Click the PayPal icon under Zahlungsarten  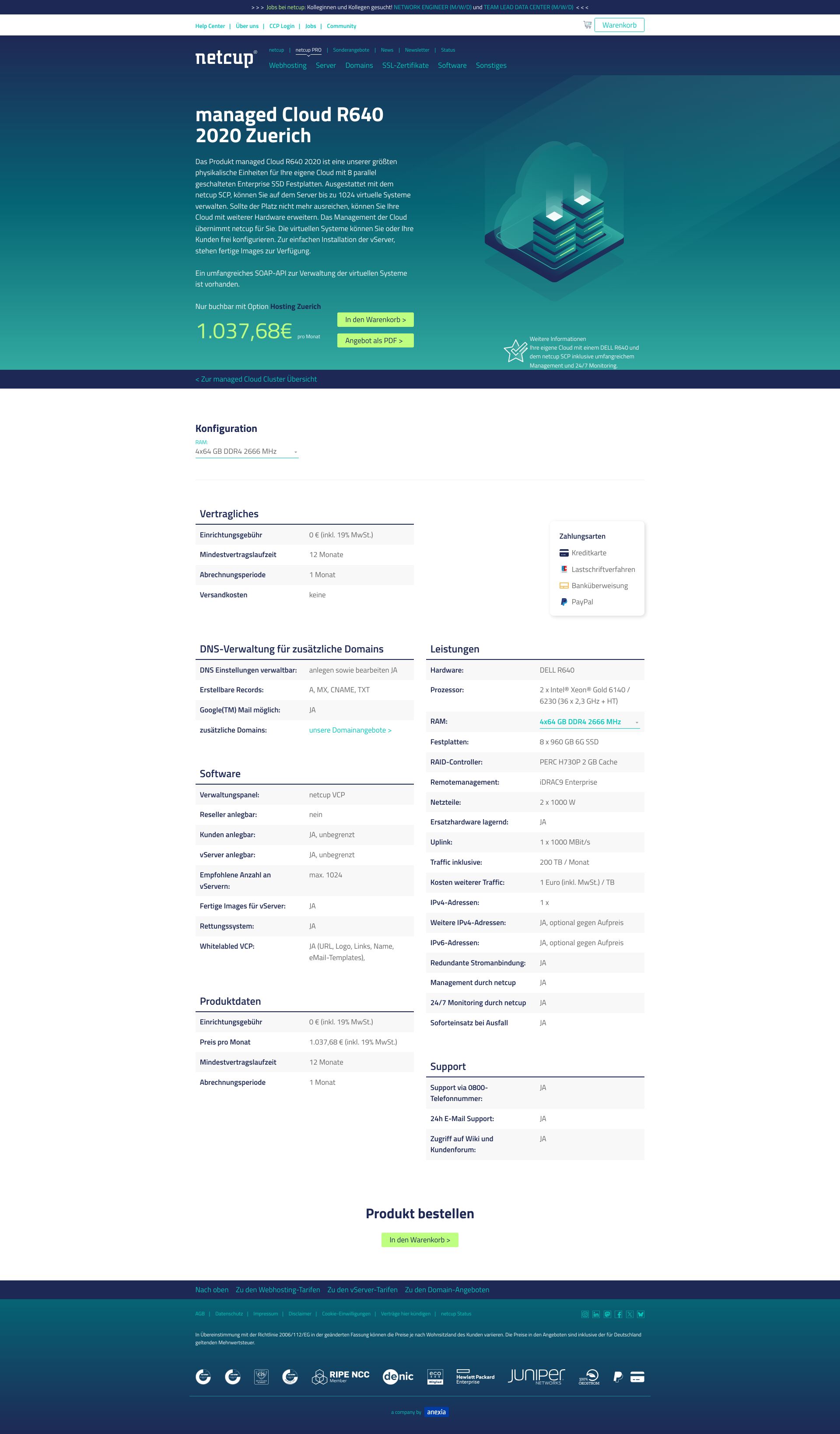pyautogui.click(x=564, y=602)
